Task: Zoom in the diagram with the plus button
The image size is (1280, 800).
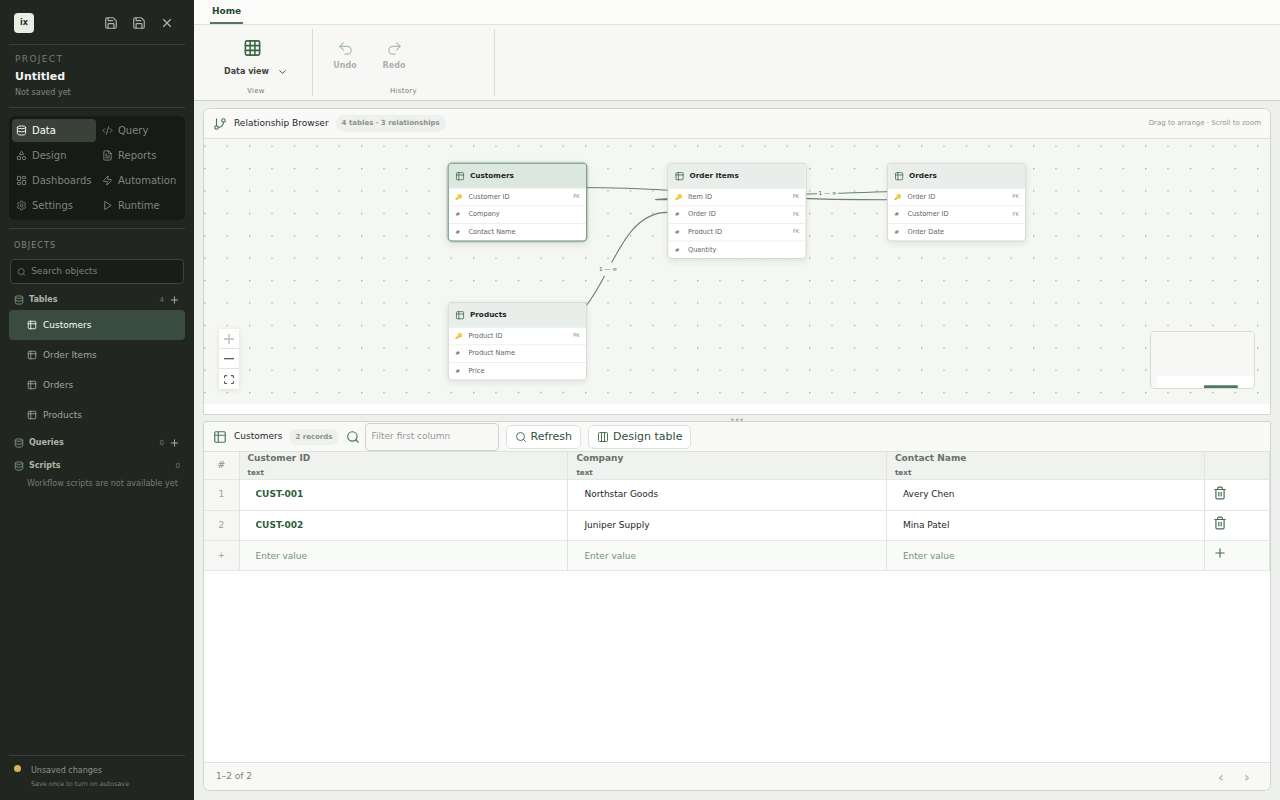Action: 229,339
